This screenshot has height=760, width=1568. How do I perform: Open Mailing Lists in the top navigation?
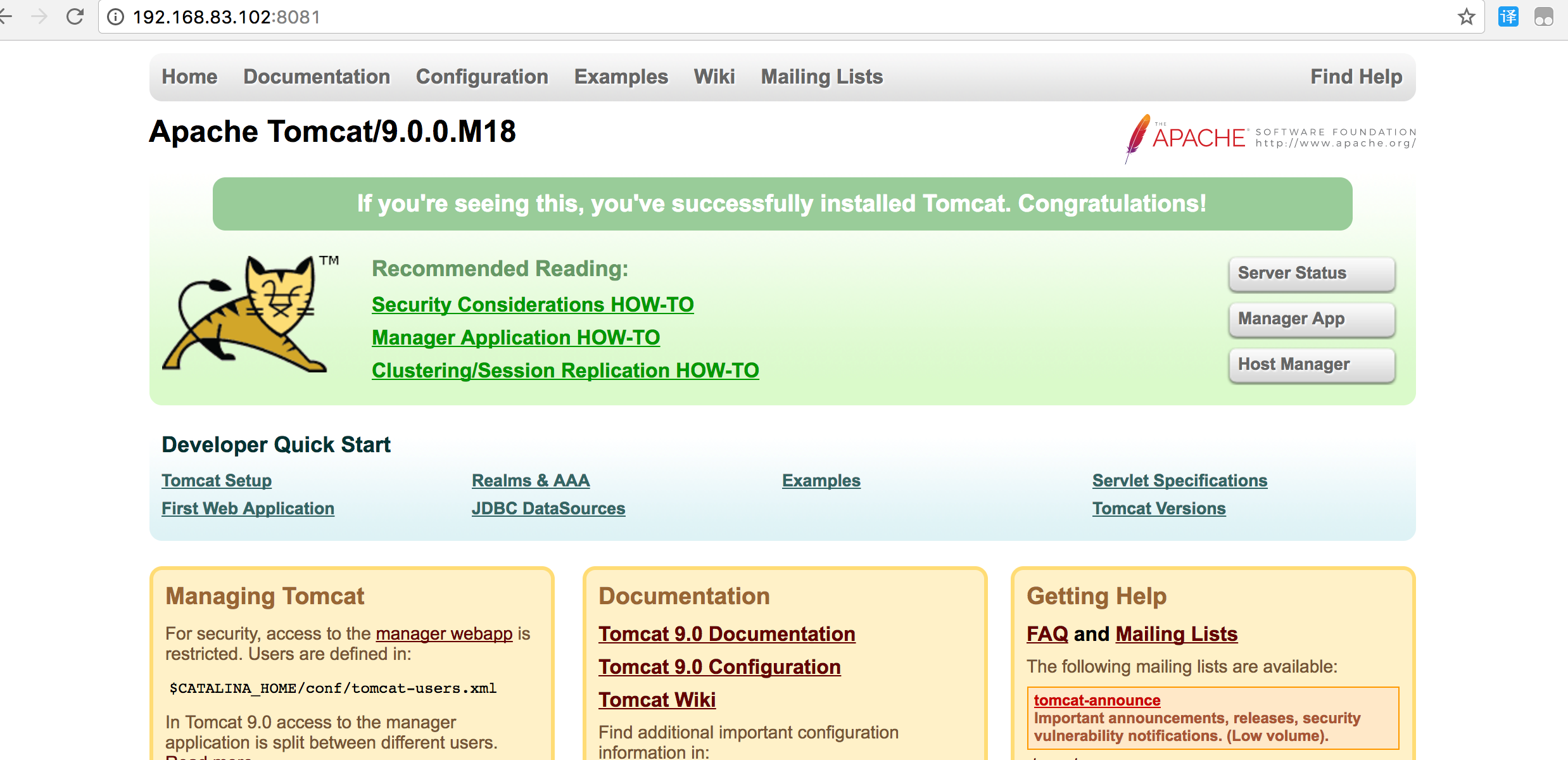(822, 77)
